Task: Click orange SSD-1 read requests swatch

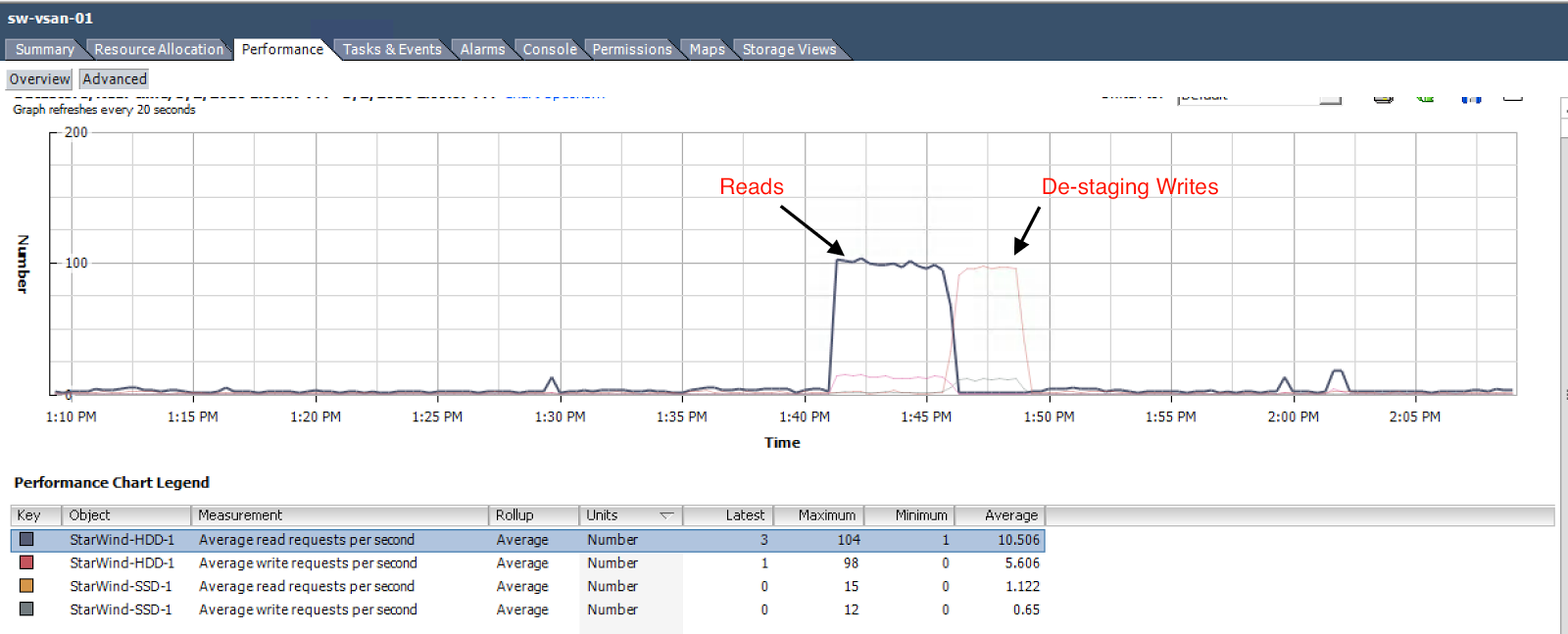Action: [26, 586]
